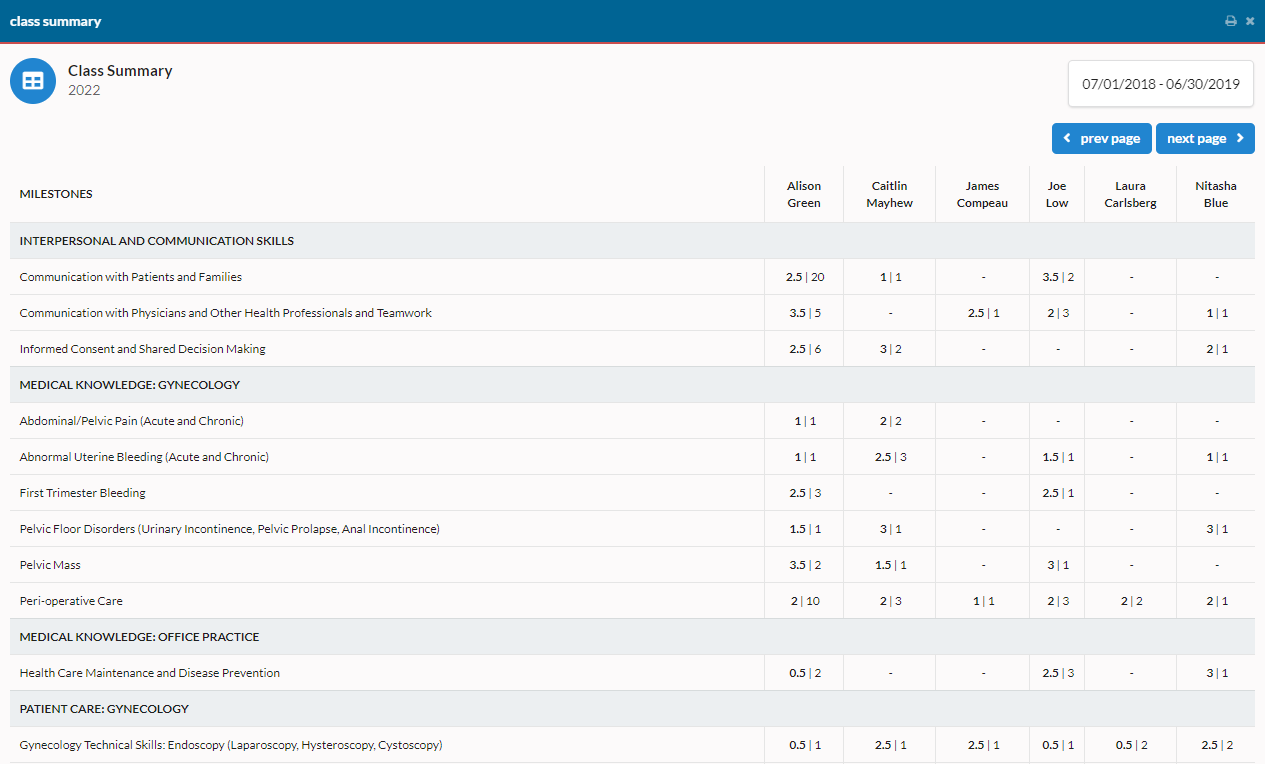This screenshot has height=764, width=1265.
Task: Open First Trimester Bleeding milestone row
Action: click(x=83, y=493)
